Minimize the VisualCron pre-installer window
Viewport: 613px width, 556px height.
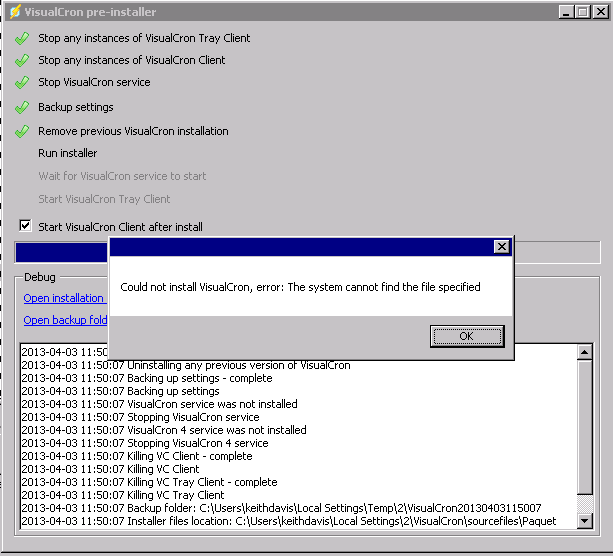[565, 12]
